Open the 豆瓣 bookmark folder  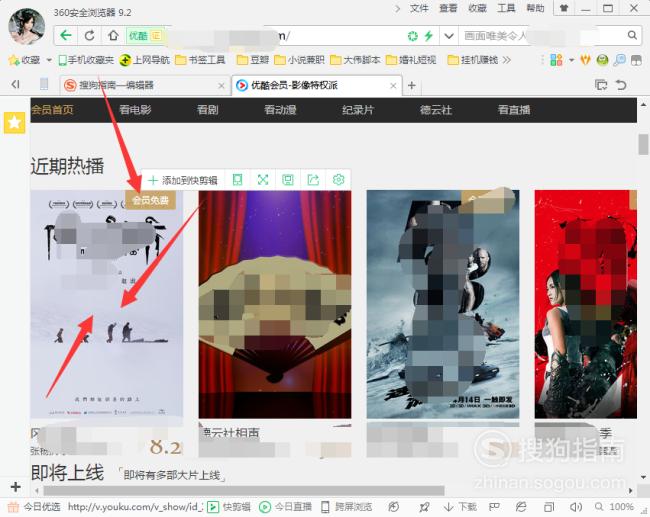(253, 61)
